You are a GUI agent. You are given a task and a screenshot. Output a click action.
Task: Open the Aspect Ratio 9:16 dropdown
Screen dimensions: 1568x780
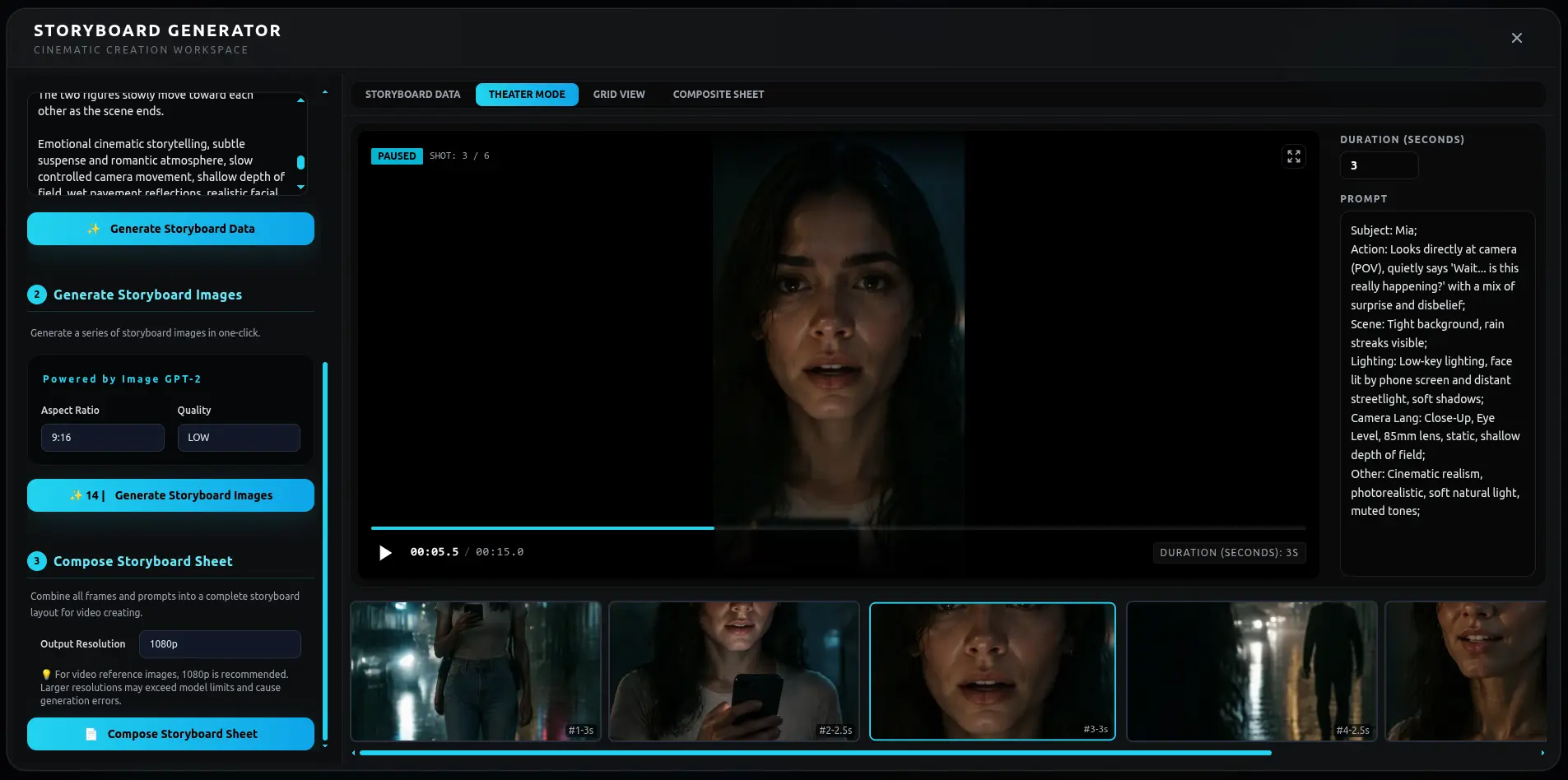point(103,438)
